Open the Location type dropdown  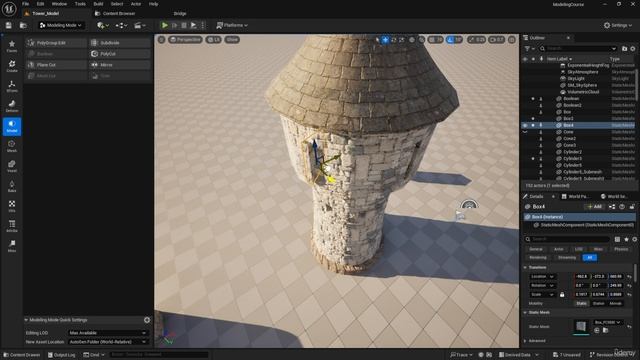pyautogui.click(x=542, y=277)
